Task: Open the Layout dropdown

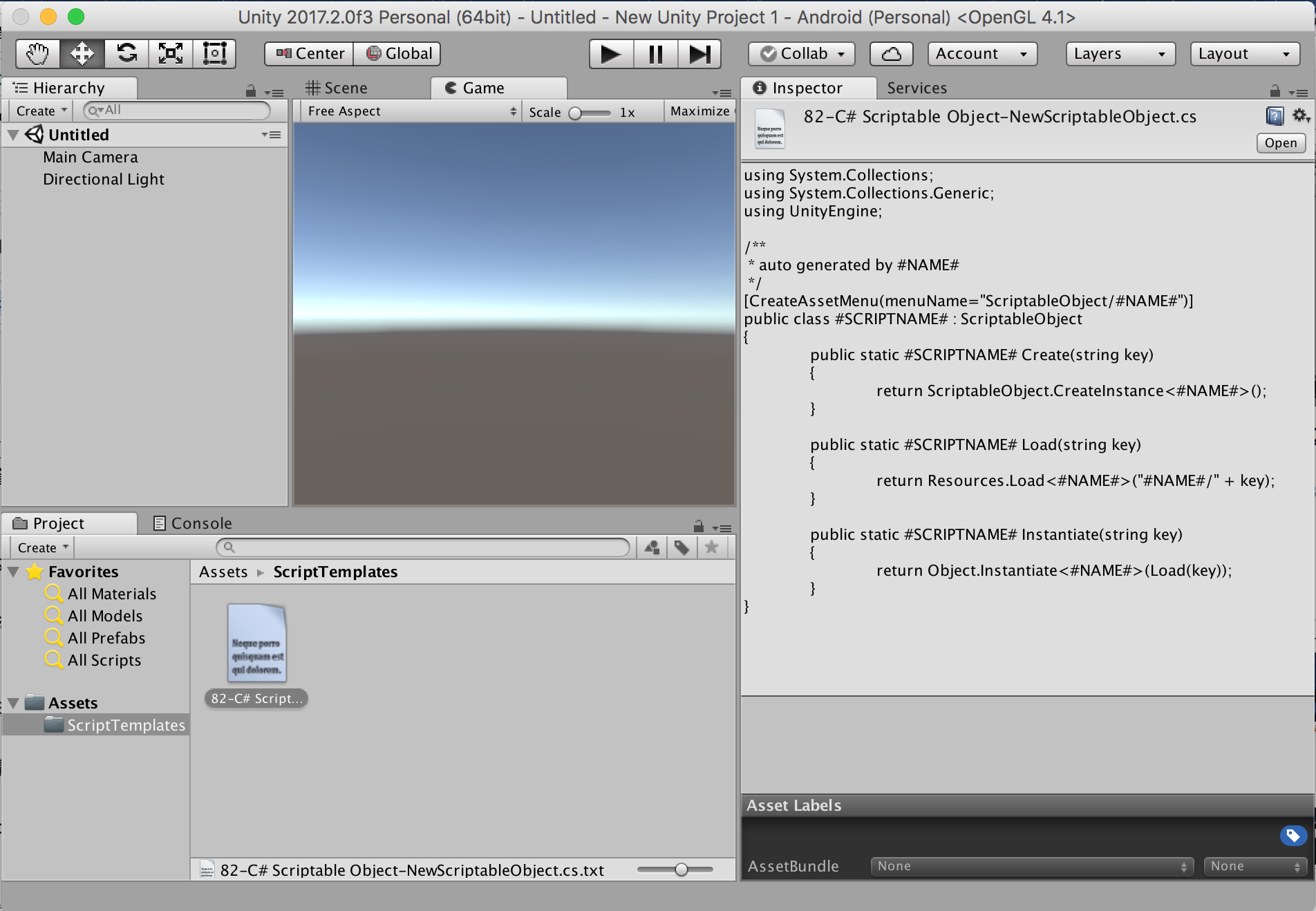Action: (1245, 54)
